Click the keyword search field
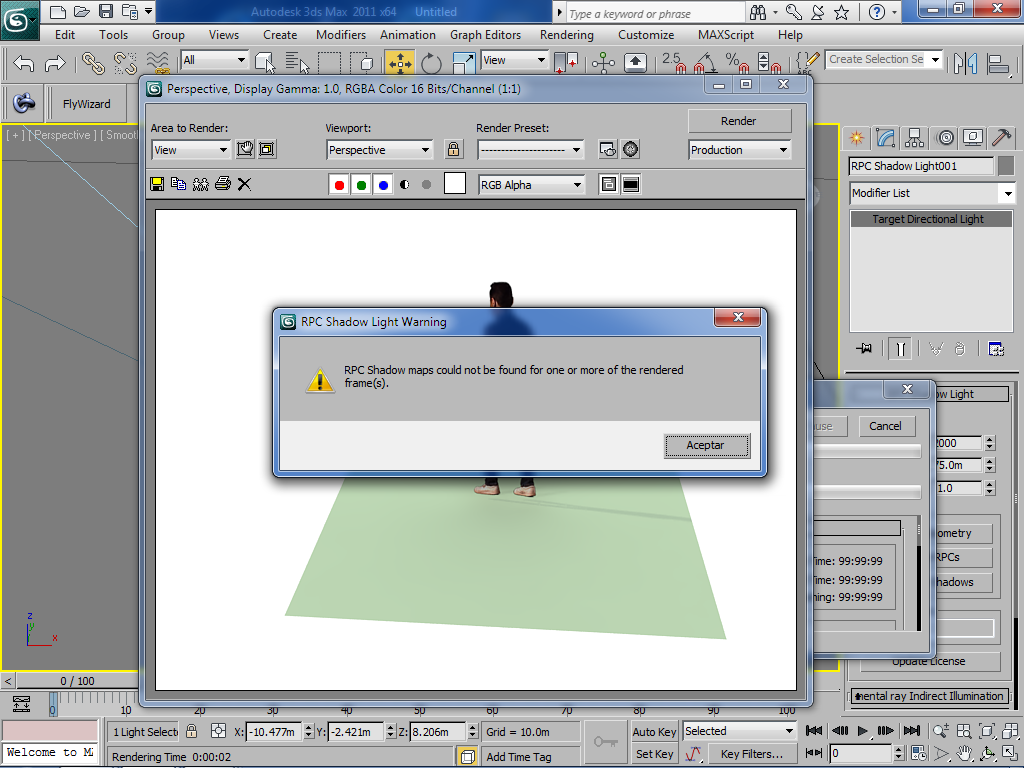The width and height of the screenshot is (1024, 768). (655, 14)
